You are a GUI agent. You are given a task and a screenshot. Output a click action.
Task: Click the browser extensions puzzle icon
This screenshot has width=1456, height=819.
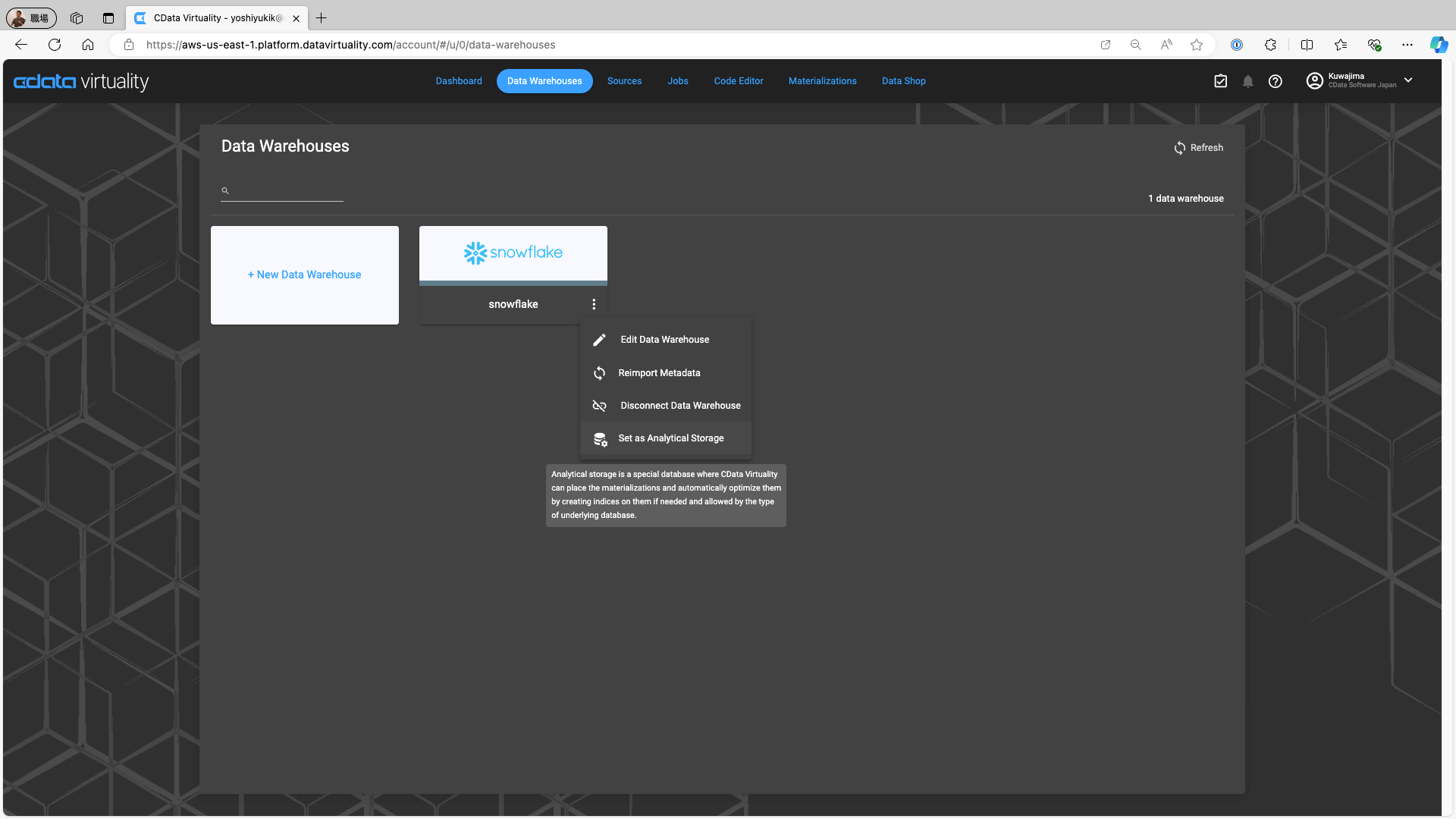click(1270, 45)
